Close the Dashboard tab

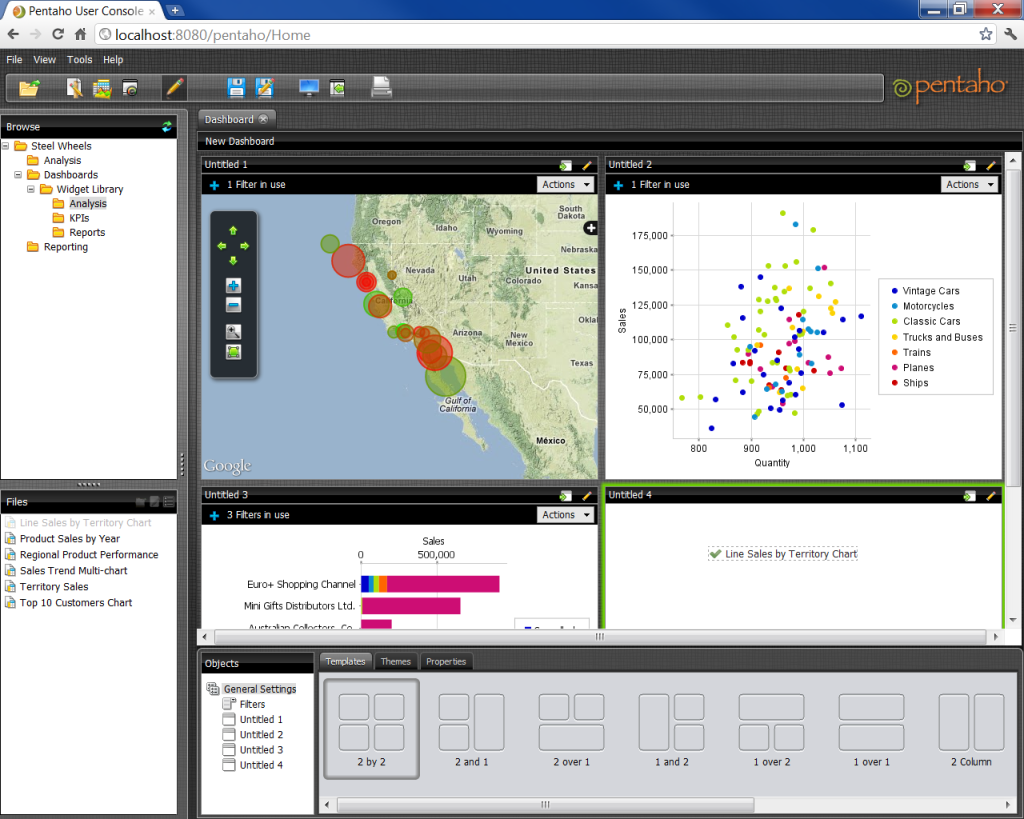click(263, 119)
